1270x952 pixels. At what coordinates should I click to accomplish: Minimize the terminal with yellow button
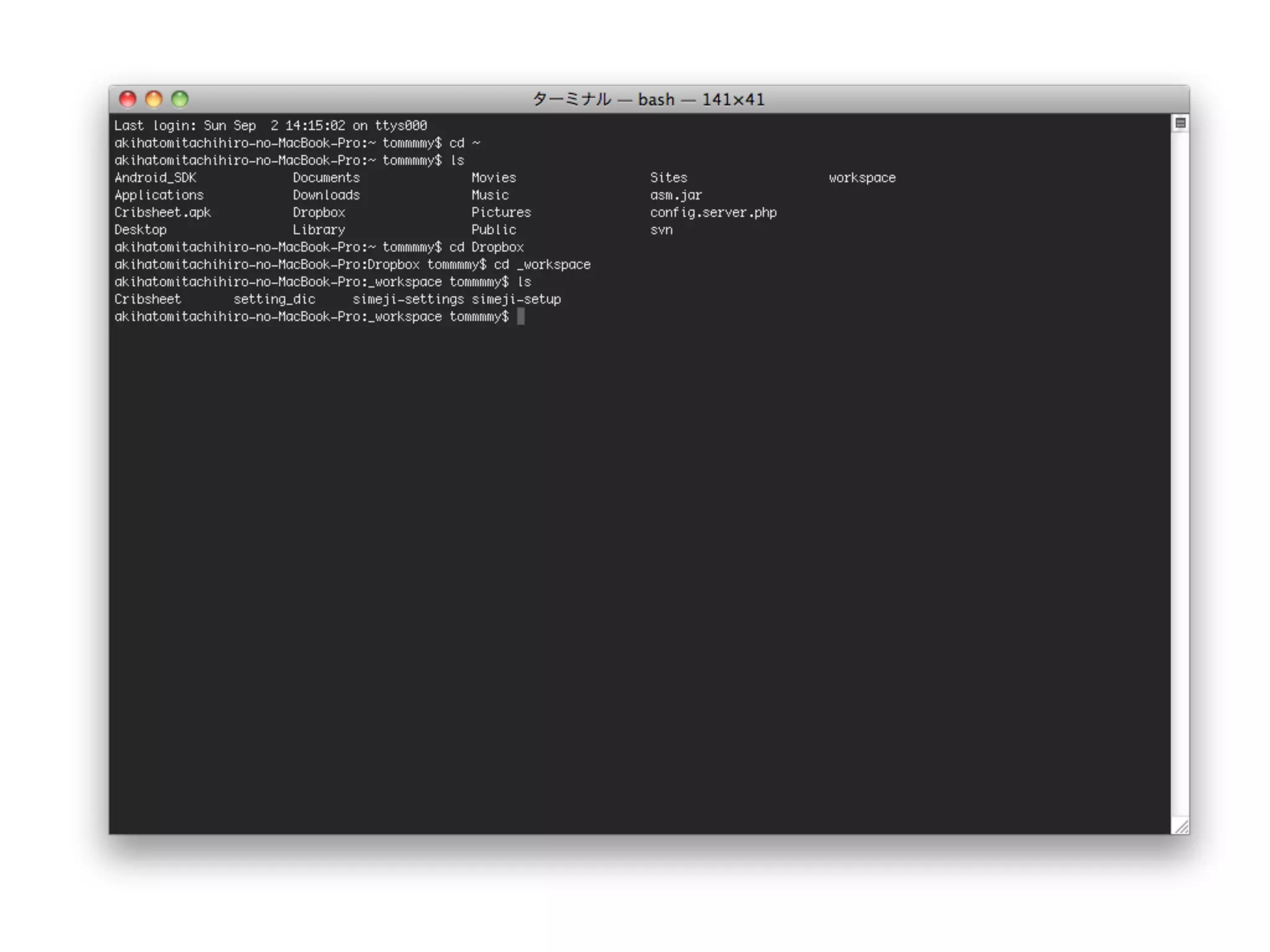coord(154,99)
